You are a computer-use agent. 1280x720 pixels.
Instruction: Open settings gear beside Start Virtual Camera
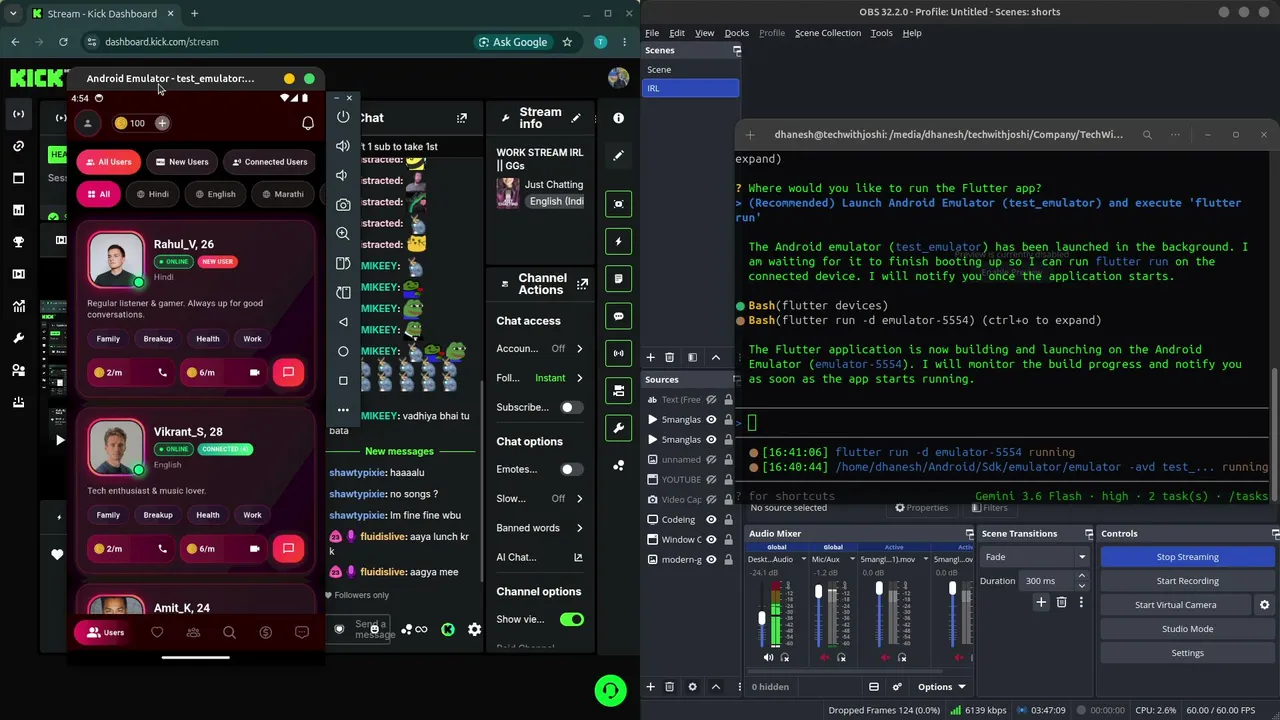pos(1264,605)
